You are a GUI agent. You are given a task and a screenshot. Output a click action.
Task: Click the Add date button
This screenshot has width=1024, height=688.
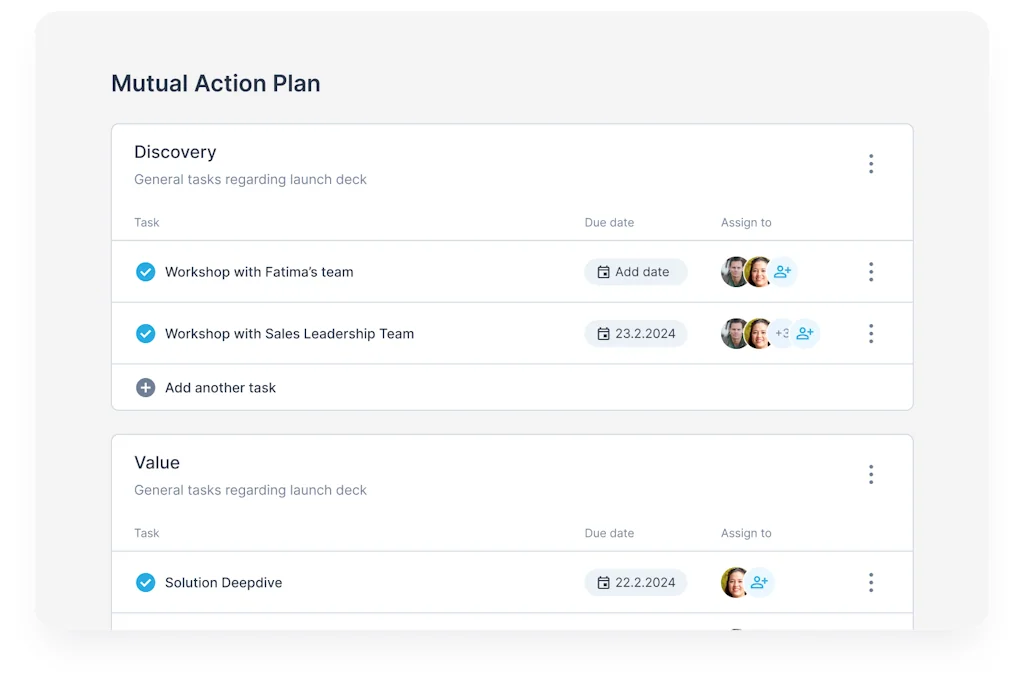(x=636, y=271)
